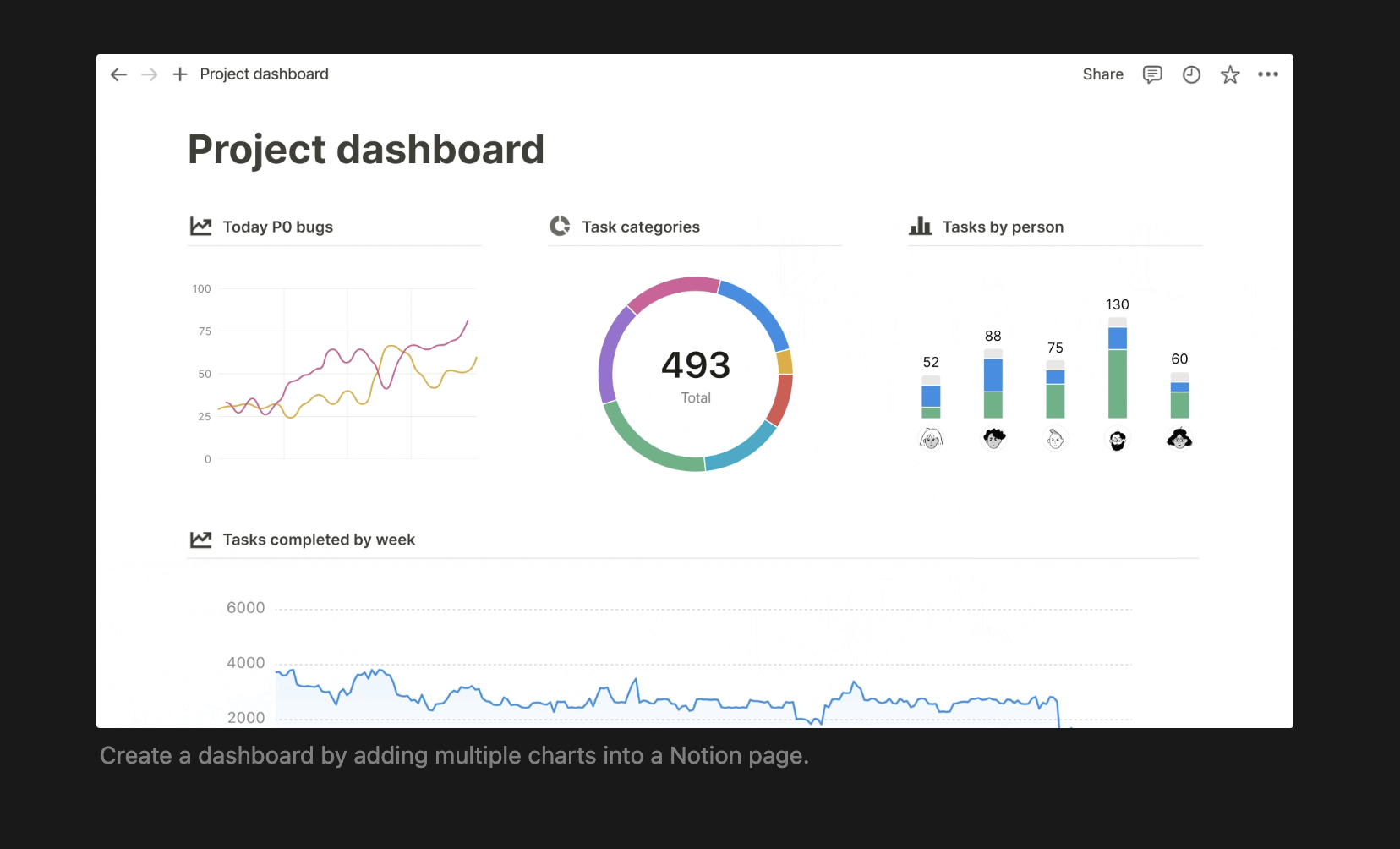Open the Tasks completed by week title

(x=319, y=540)
